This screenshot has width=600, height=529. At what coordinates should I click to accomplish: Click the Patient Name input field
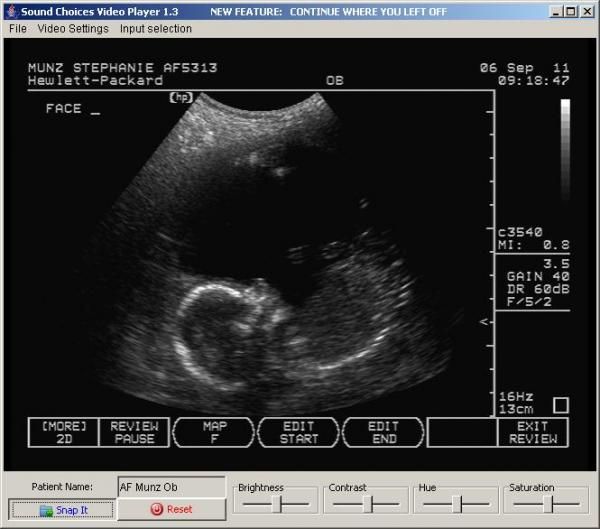[x=171, y=487]
